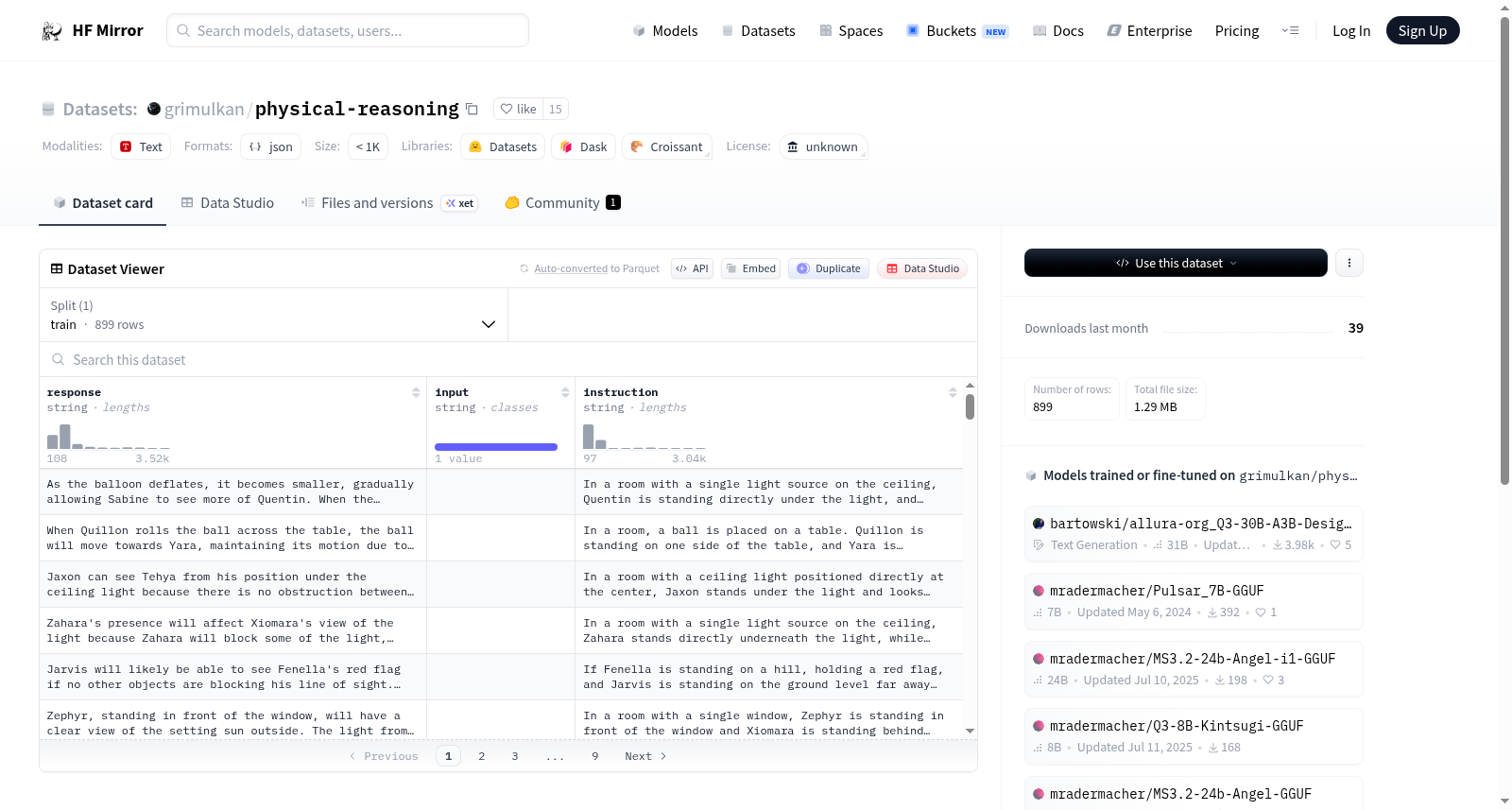Switch to the Data Studio tab
This screenshot has height=810, width=1512.
228,203
